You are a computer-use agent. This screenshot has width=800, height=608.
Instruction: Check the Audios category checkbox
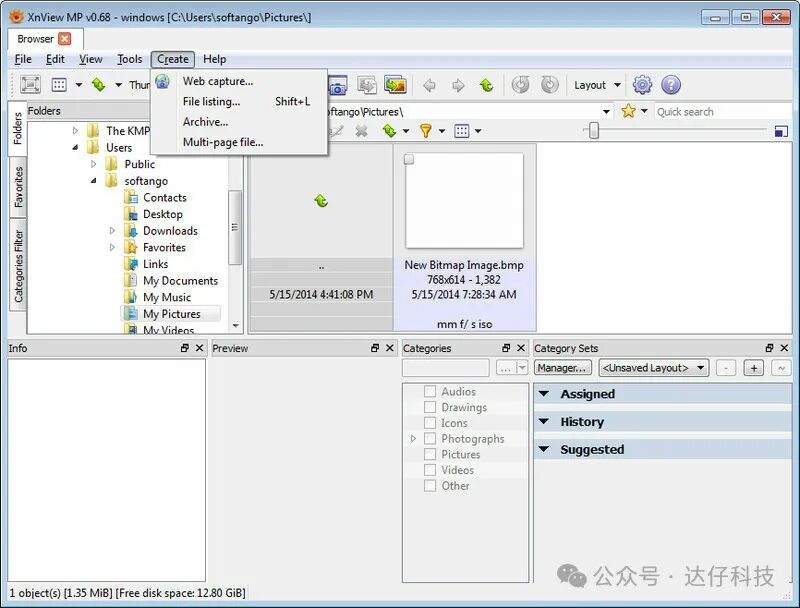coord(430,392)
